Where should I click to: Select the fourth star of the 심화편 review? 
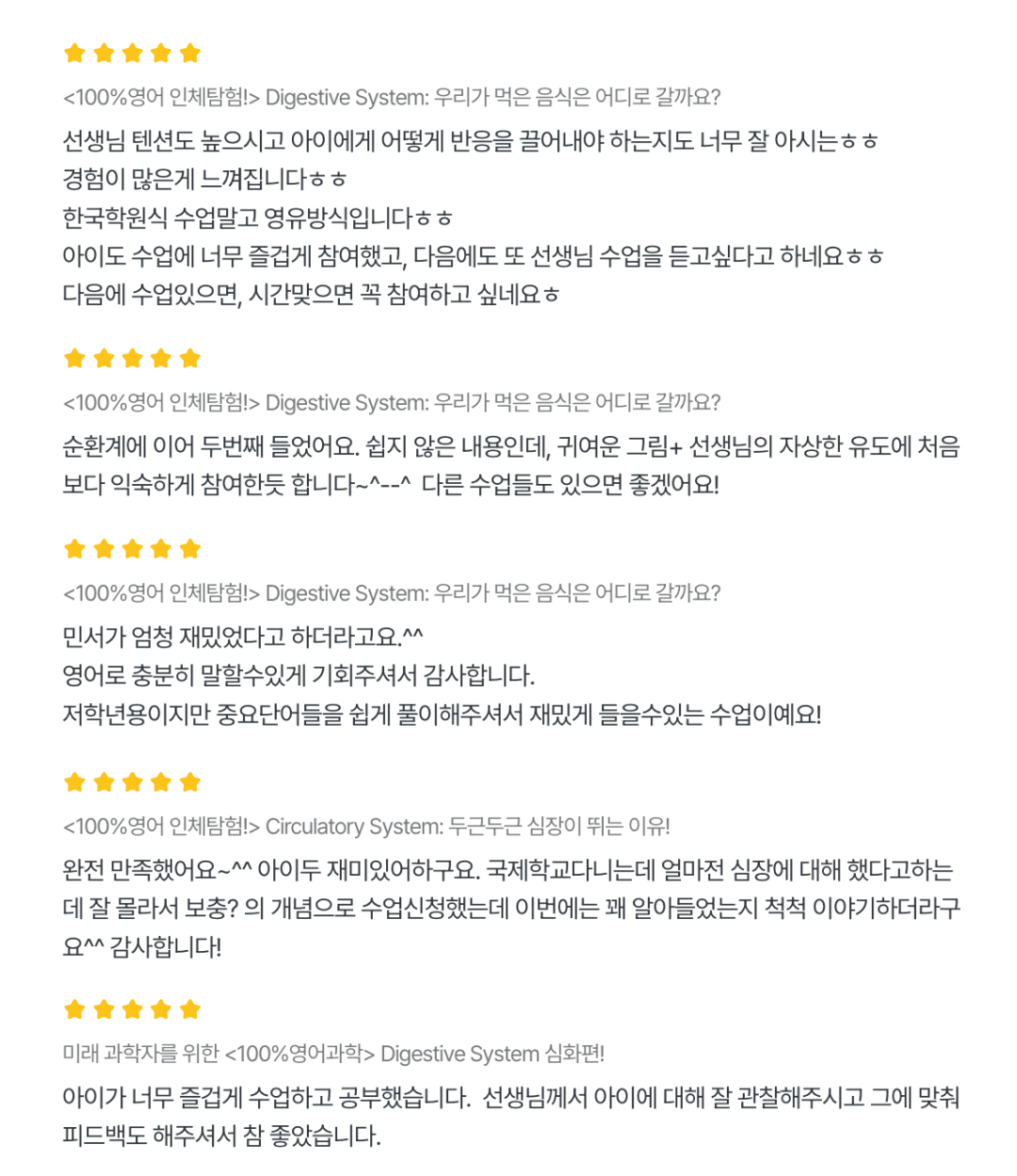[161, 1010]
